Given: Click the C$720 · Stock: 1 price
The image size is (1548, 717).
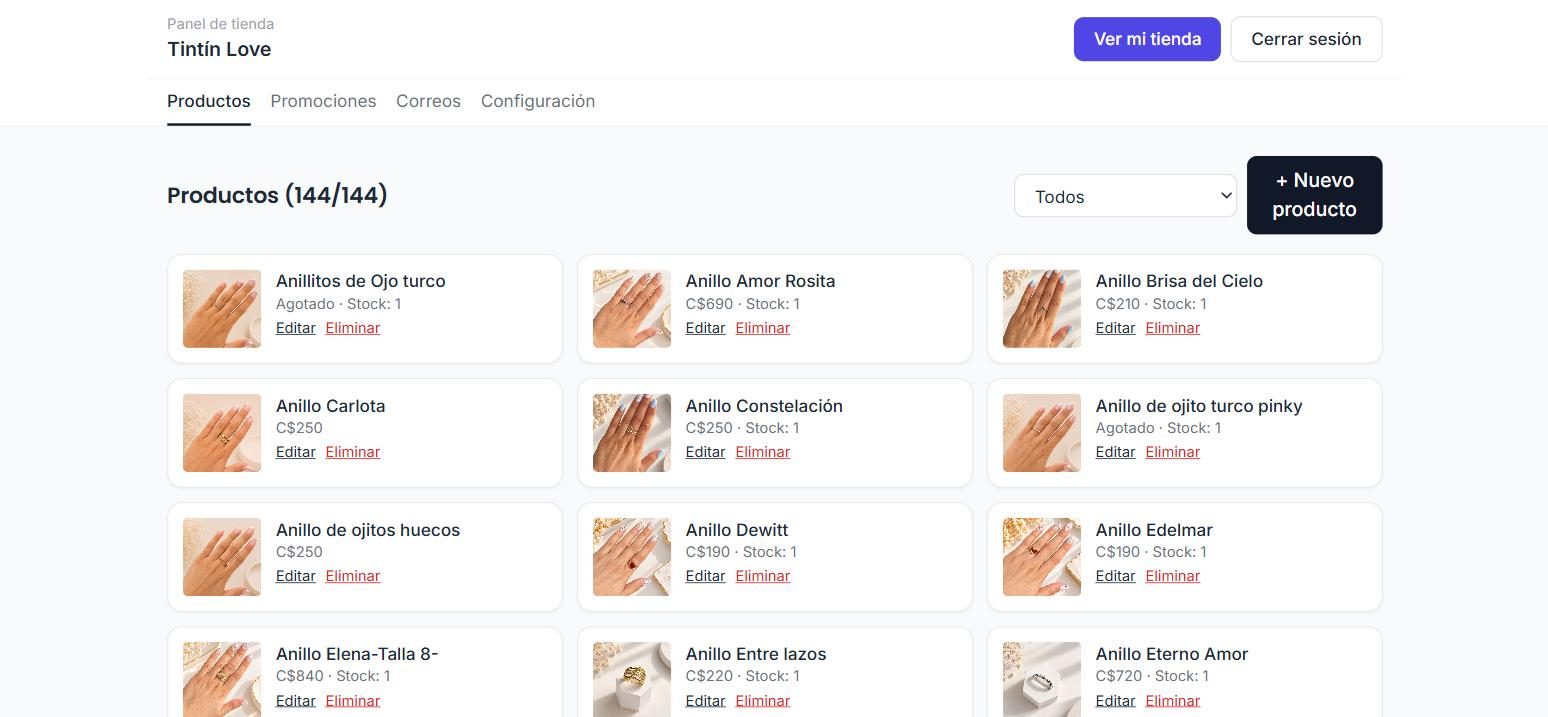Looking at the screenshot, I should (1152, 676).
